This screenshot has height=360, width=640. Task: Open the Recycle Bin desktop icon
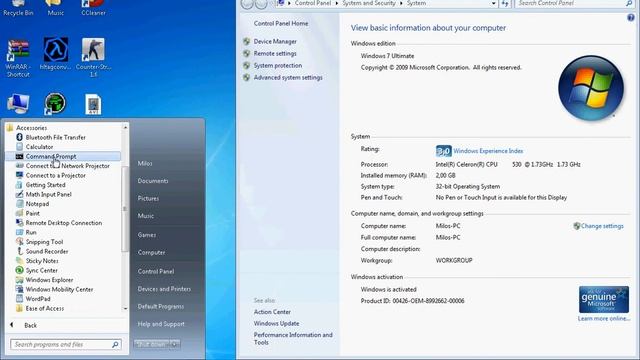point(18,7)
